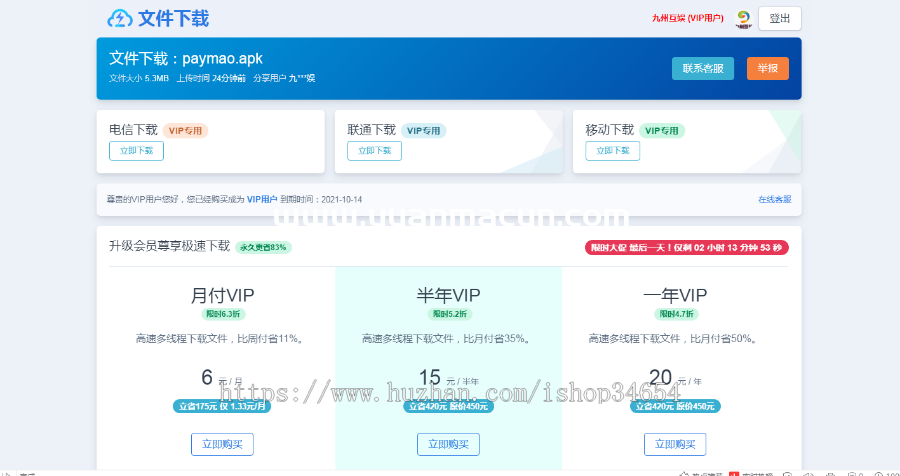Click the blue VIP用户 link in notice

coord(262,199)
